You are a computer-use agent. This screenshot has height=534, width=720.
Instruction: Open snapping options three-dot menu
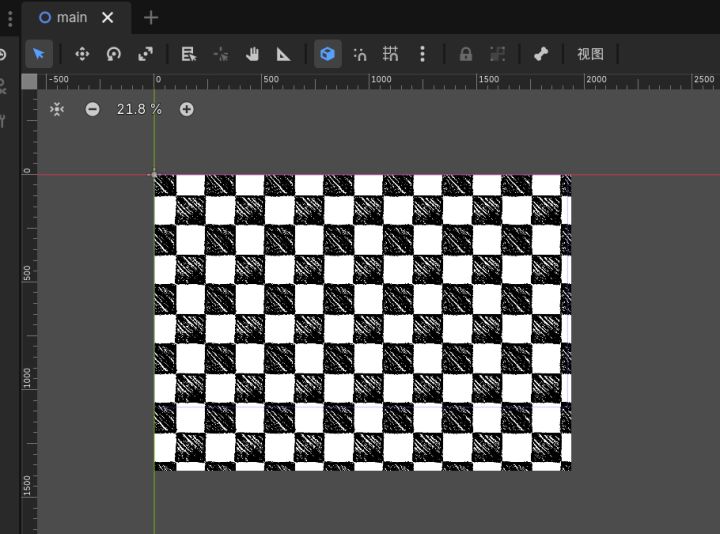(422, 54)
